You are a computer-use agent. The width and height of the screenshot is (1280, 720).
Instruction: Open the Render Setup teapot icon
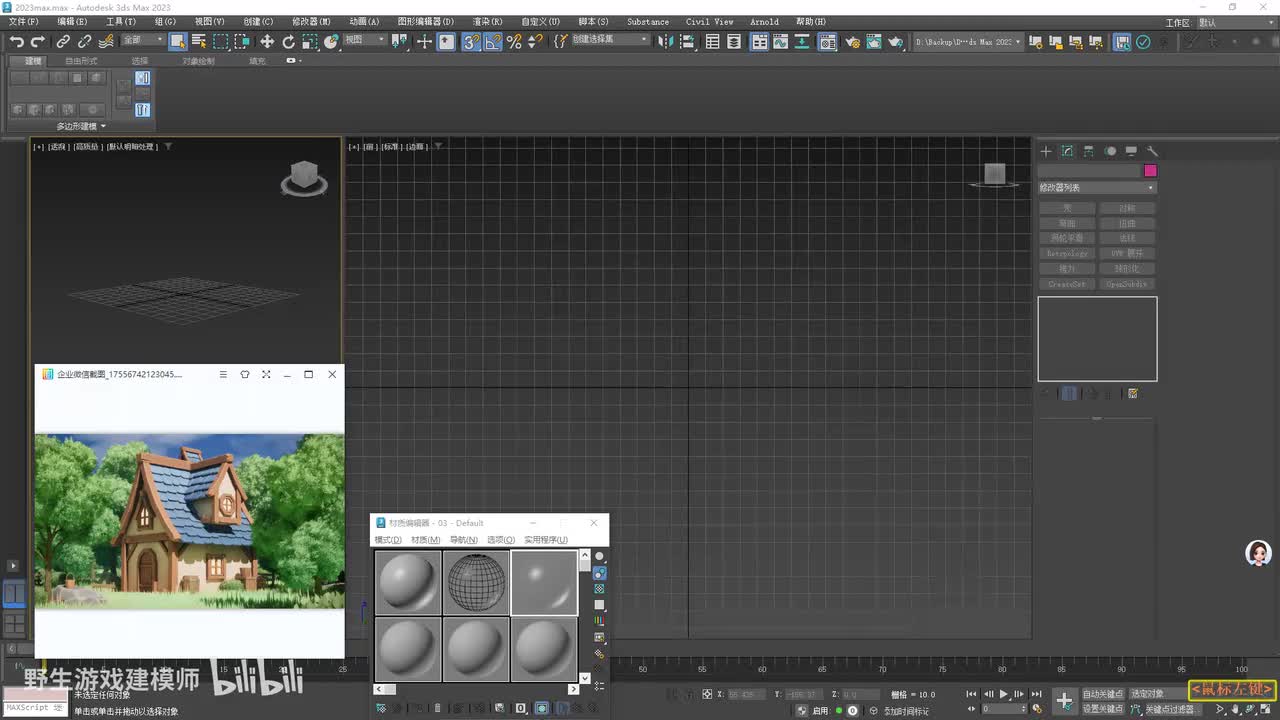pyautogui.click(x=852, y=42)
